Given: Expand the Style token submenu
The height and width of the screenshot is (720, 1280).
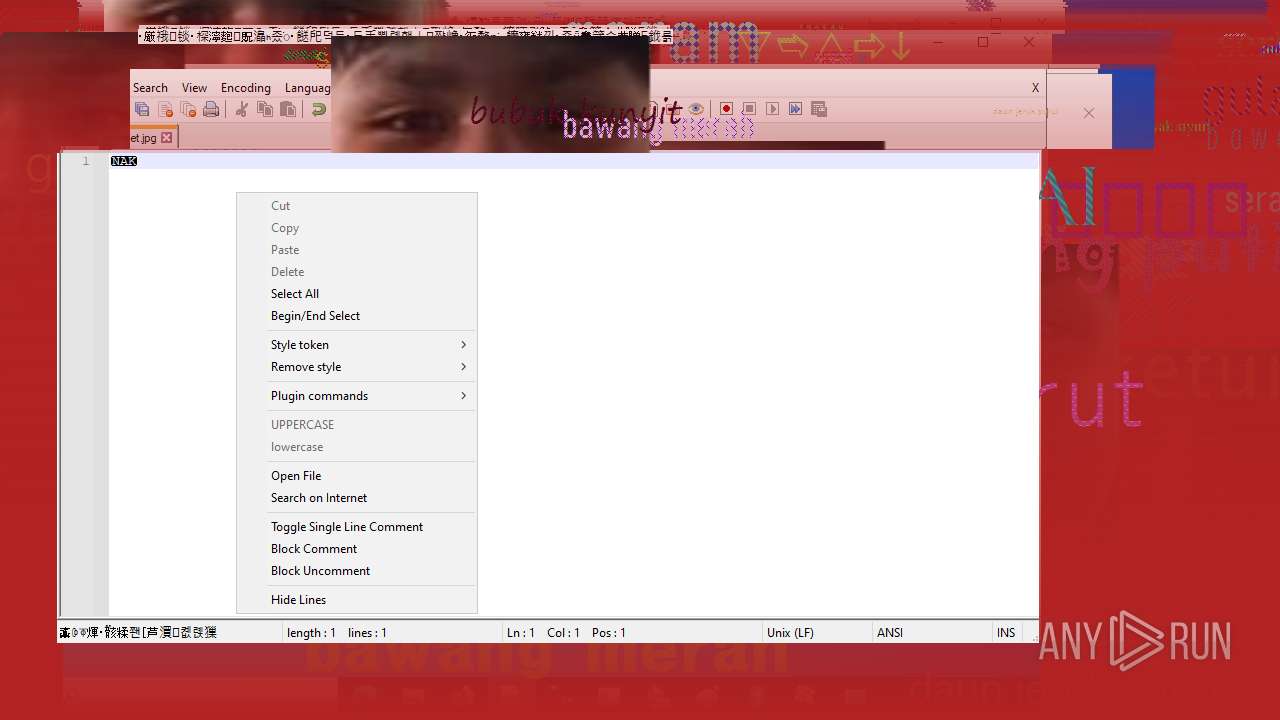Looking at the screenshot, I should [357, 345].
